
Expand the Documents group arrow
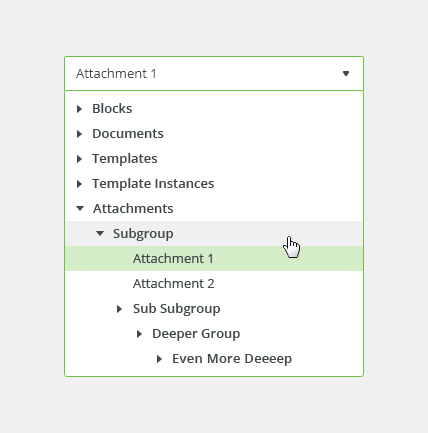(x=79, y=134)
